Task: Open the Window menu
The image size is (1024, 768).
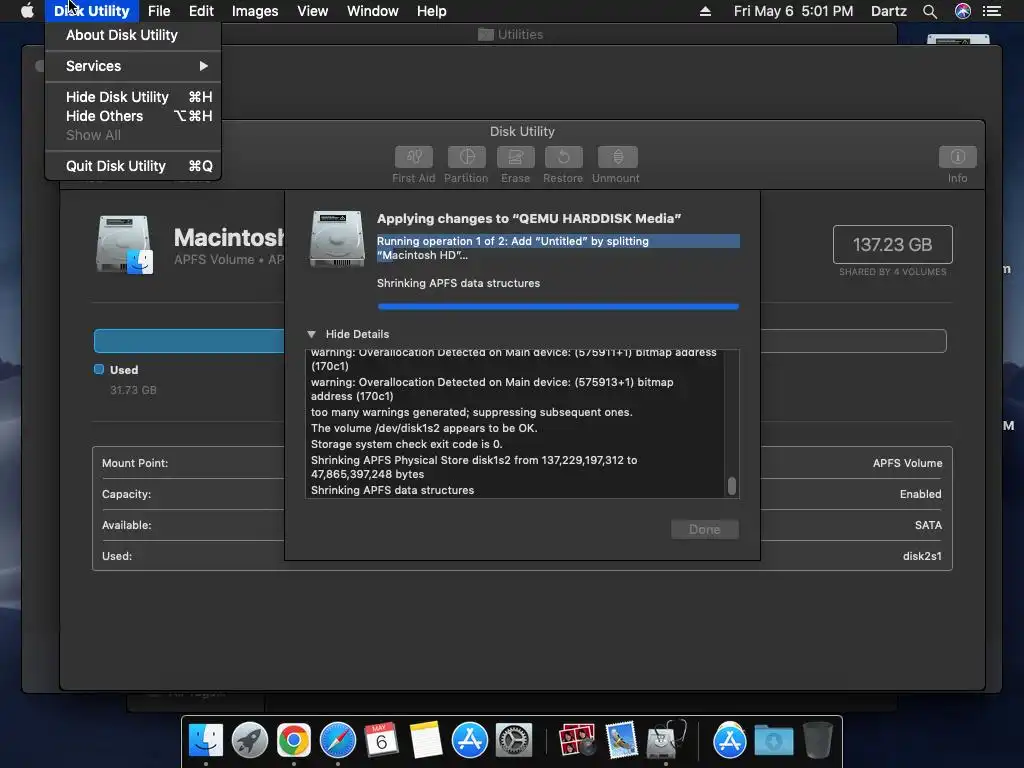Action: pyautogui.click(x=372, y=11)
